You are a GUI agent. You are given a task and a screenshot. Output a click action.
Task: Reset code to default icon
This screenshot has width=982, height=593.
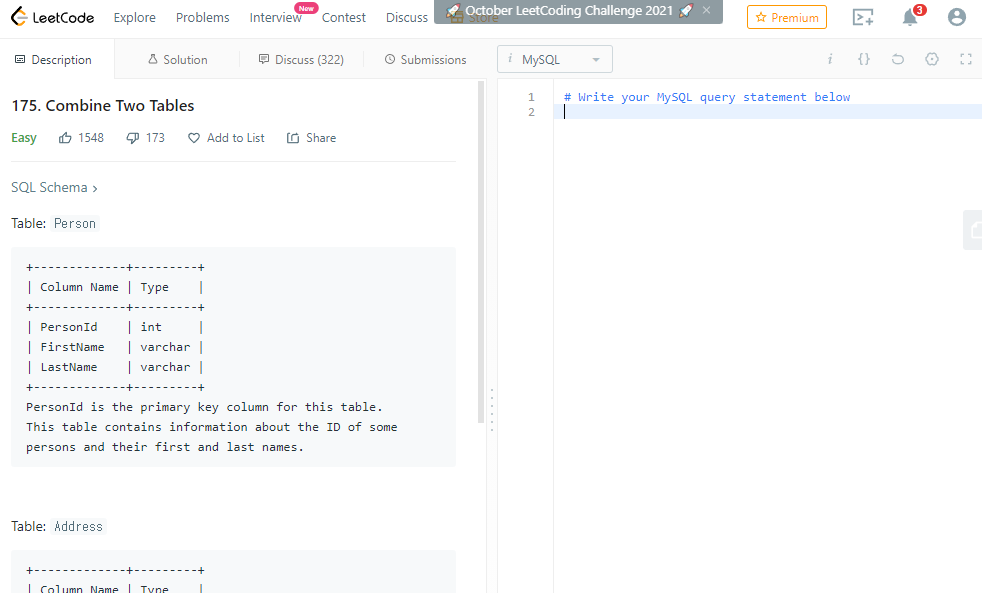tap(897, 59)
